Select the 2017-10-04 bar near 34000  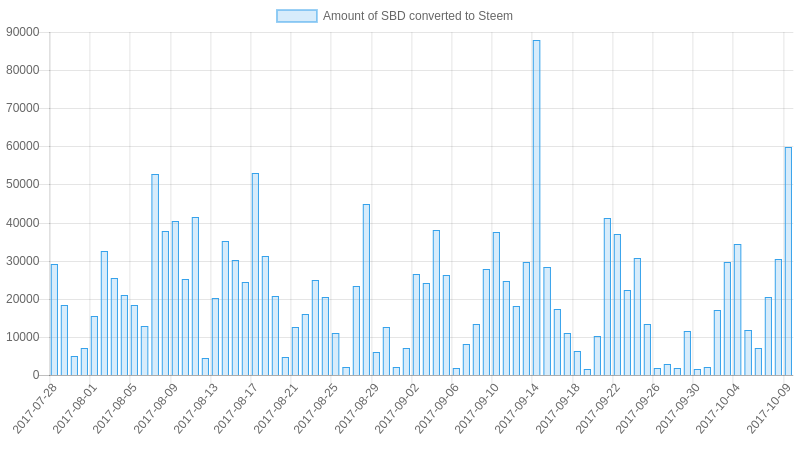pos(737,310)
